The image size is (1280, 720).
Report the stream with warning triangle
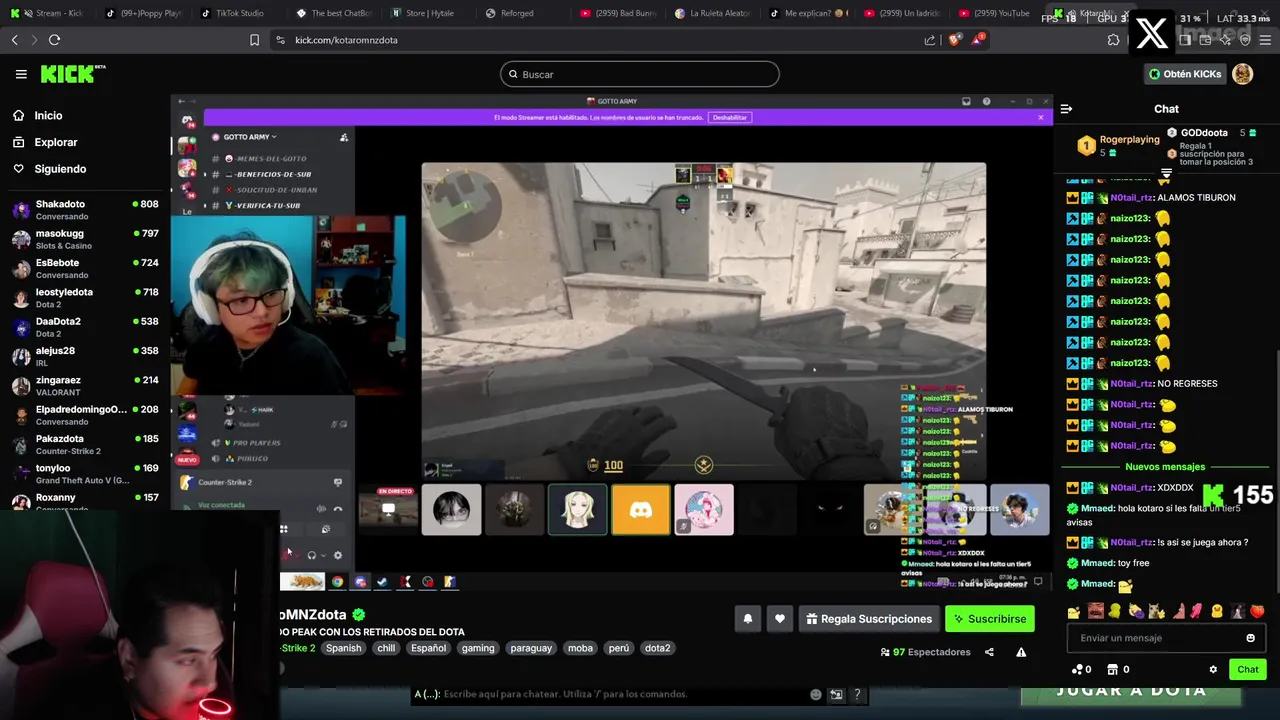(1021, 652)
